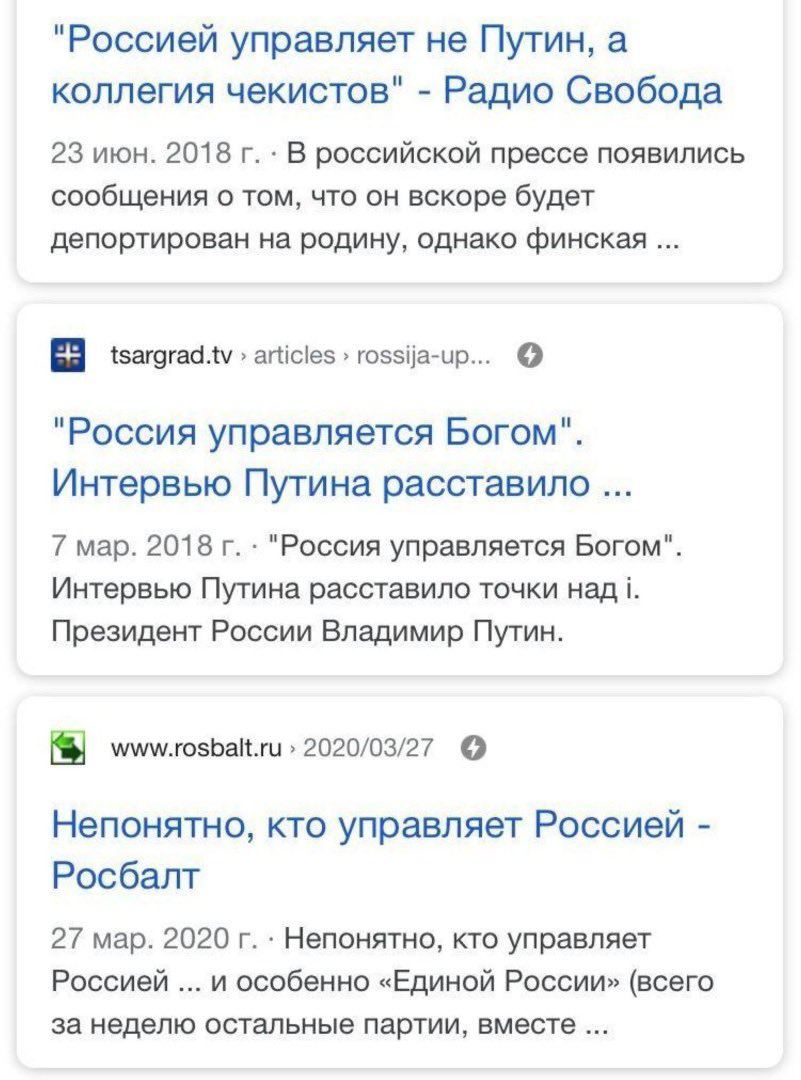Select the "2020/03/27" breadcrumb path
This screenshot has height=1080, width=801.
[367, 747]
